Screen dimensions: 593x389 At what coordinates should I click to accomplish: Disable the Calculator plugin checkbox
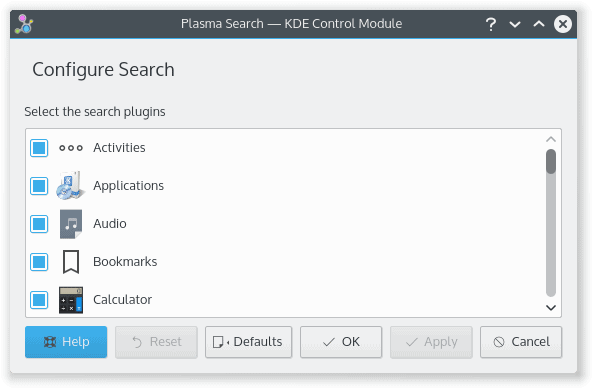point(39,300)
